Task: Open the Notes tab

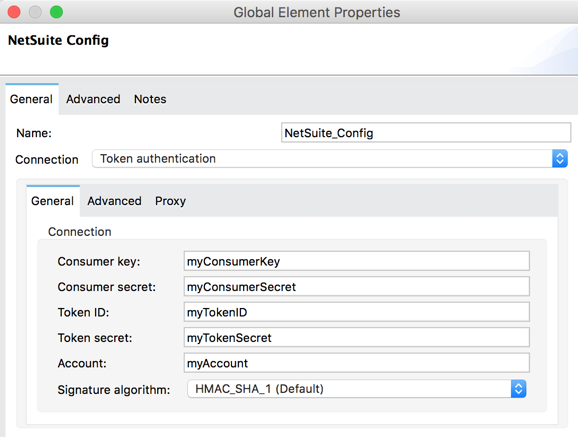Action: pos(150,99)
